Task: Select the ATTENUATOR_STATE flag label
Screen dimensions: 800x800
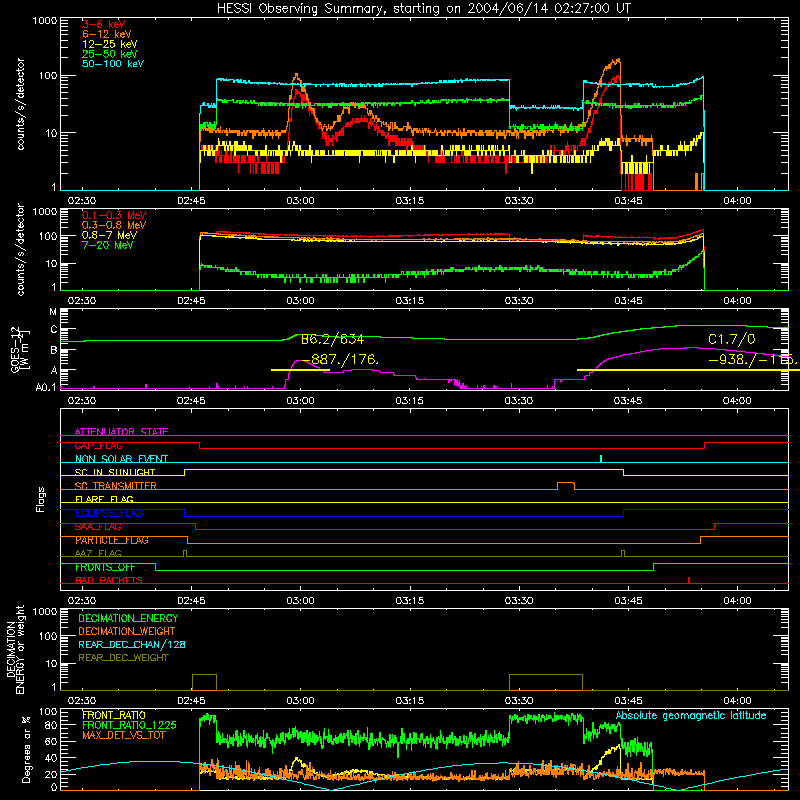Action: coord(121,432)
